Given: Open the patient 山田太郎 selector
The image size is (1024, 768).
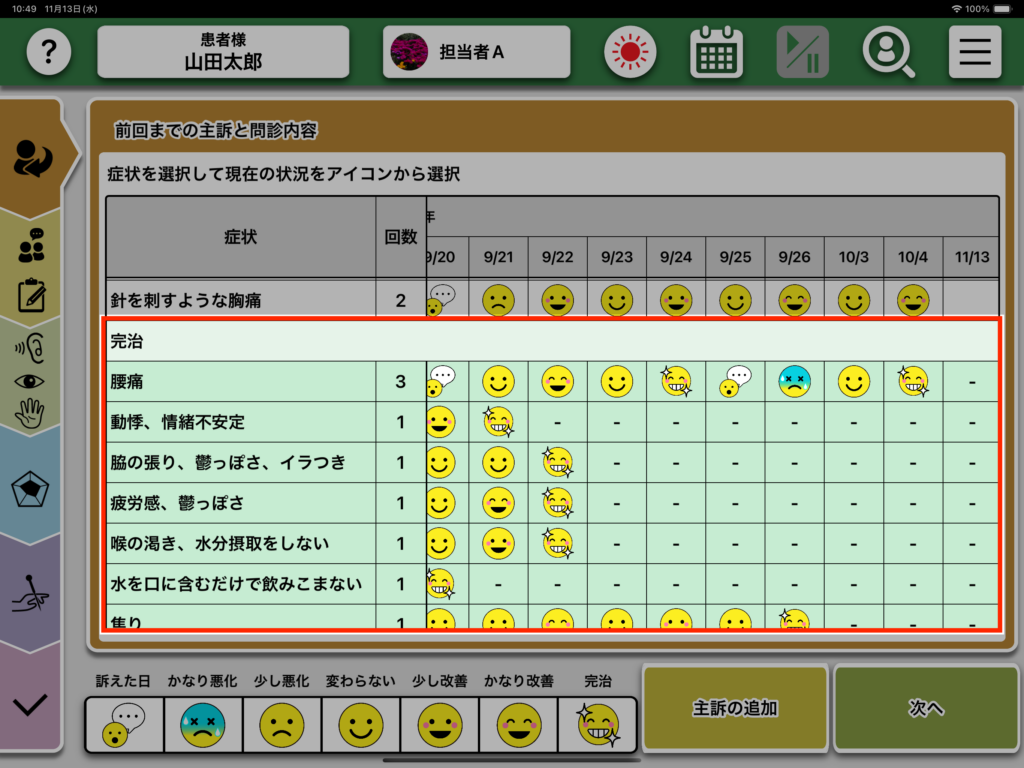Looking at the screenshot, I should [x=223, y=52].
